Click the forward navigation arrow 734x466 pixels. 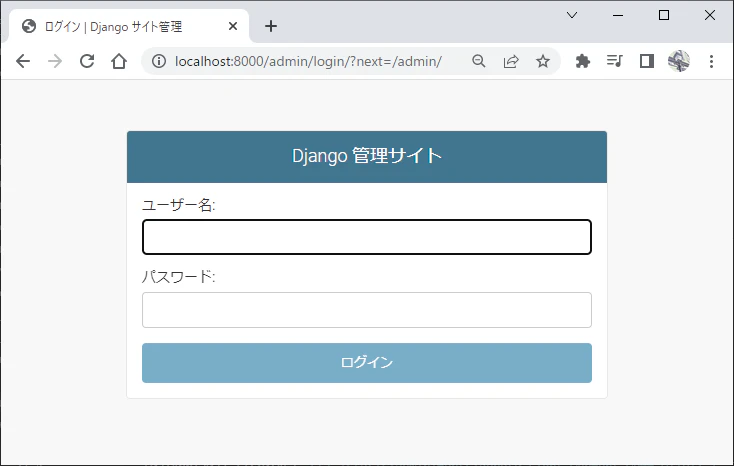pos(55,61)
